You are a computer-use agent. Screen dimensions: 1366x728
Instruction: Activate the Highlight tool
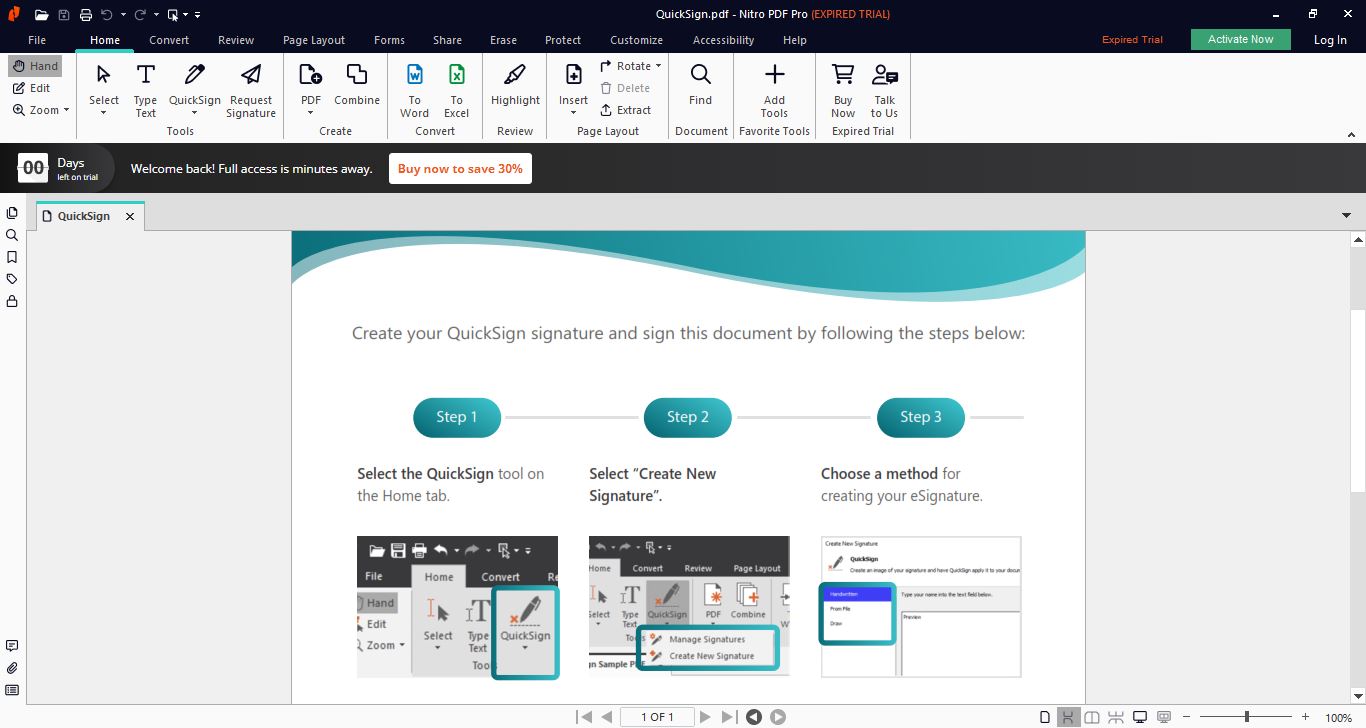coord(515,84)
